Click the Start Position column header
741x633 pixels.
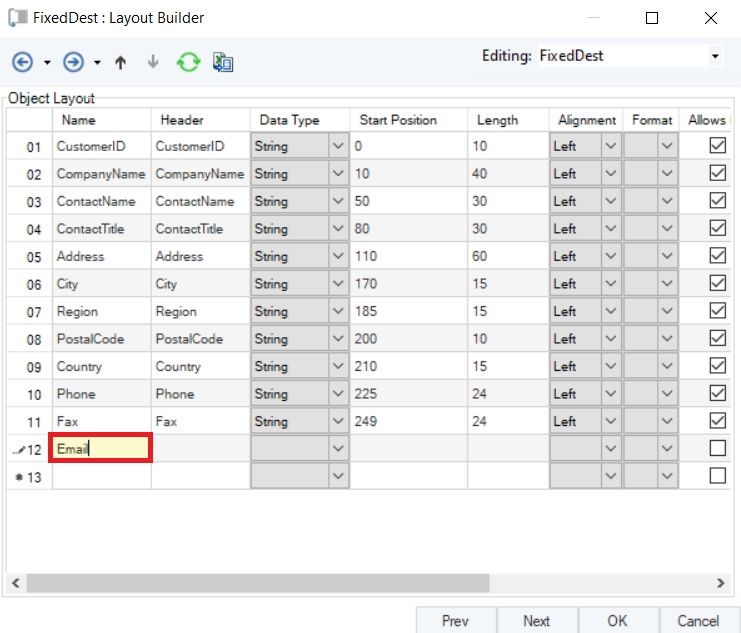(398, 120)
